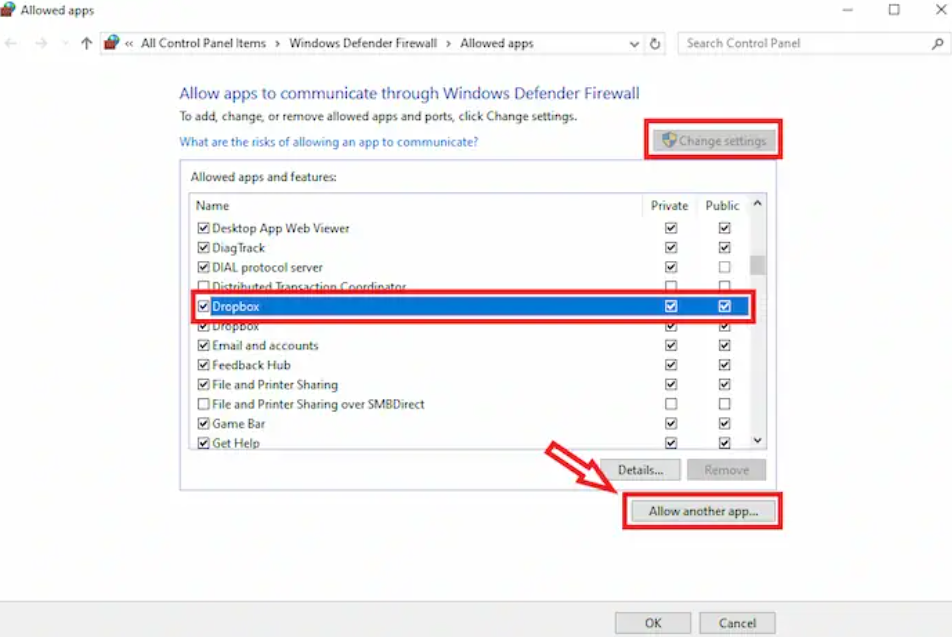Viewport: 952px width, 637px height.
Task: Click the apps list scrollbar thumb
Action: (757, 265)
